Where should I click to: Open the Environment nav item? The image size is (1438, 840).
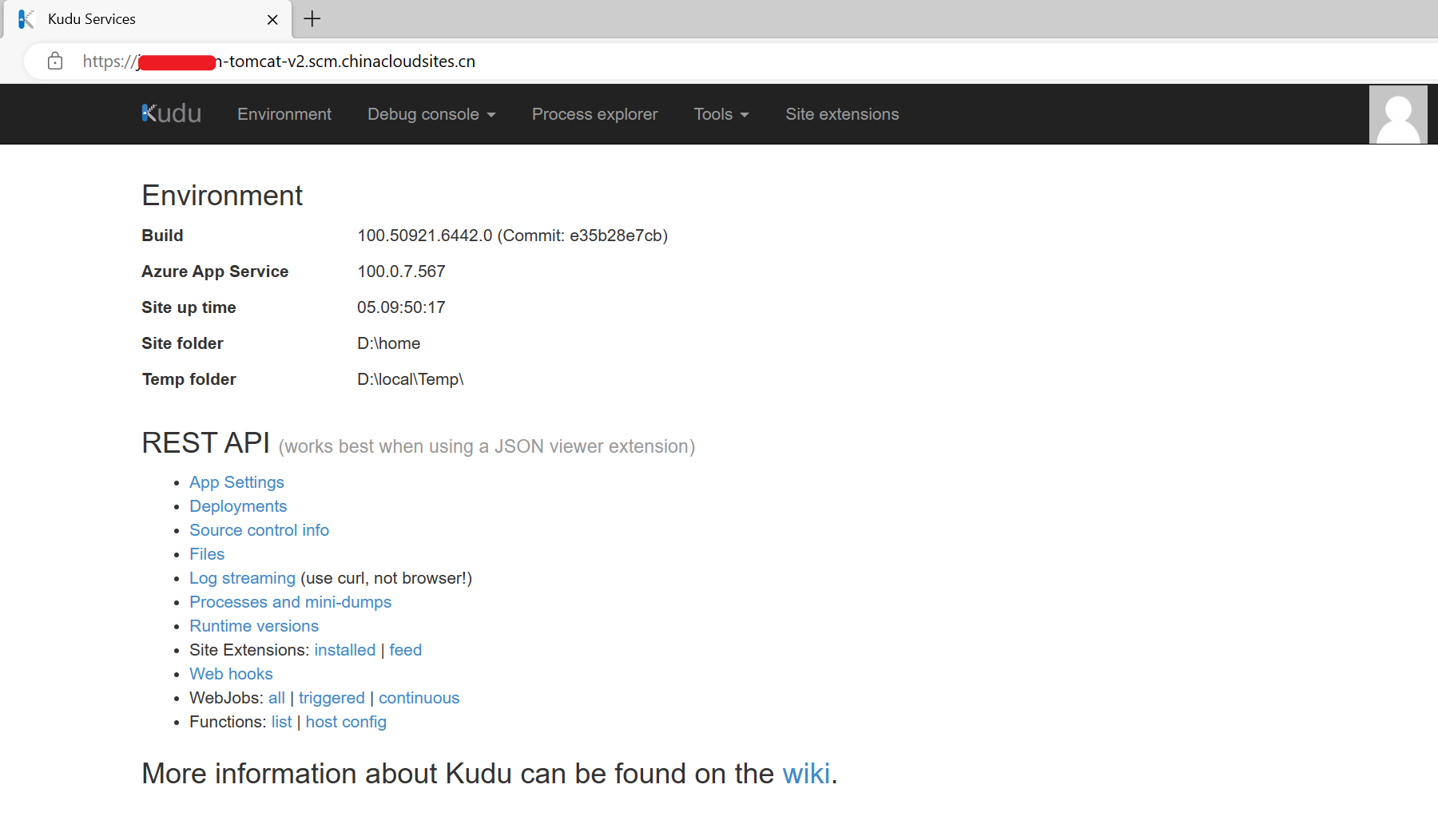tap(284, 114)
